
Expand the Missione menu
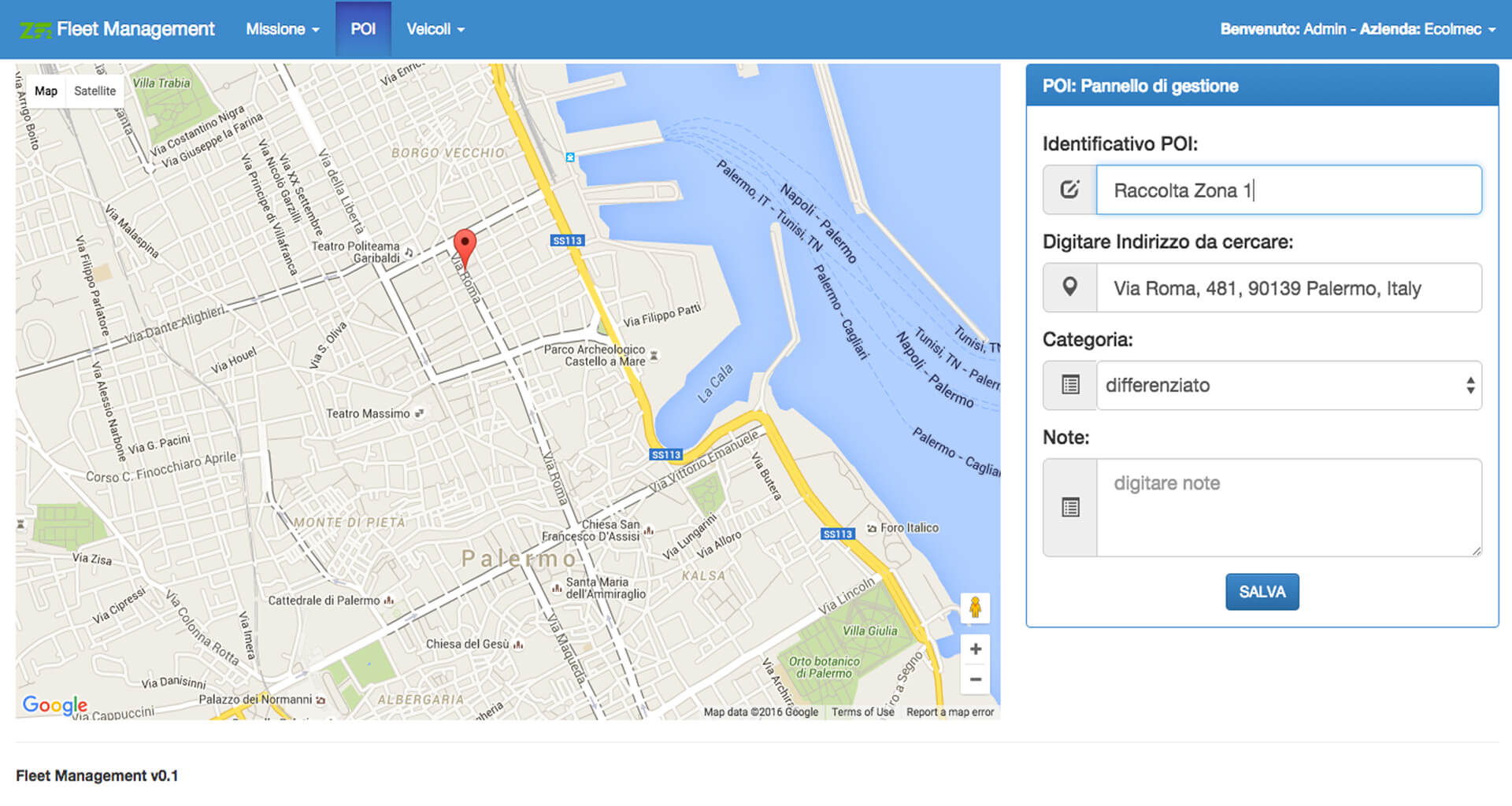point(281,28)
